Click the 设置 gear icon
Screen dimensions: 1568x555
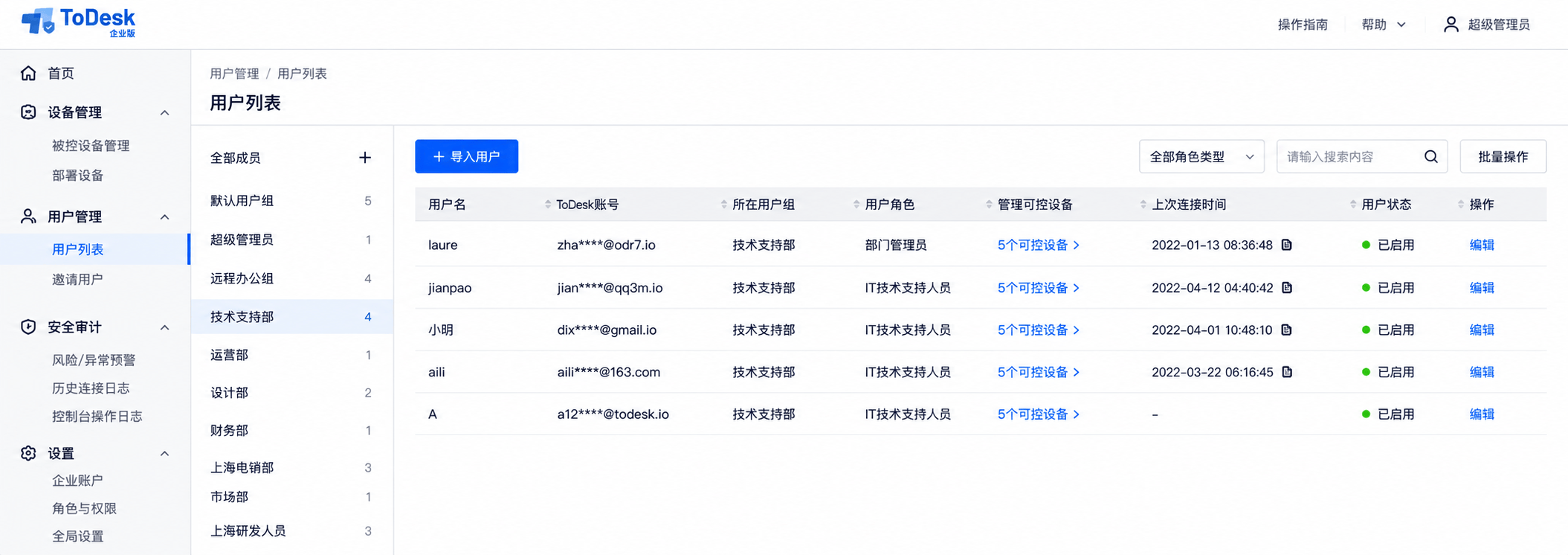click(x=28, y=453)
